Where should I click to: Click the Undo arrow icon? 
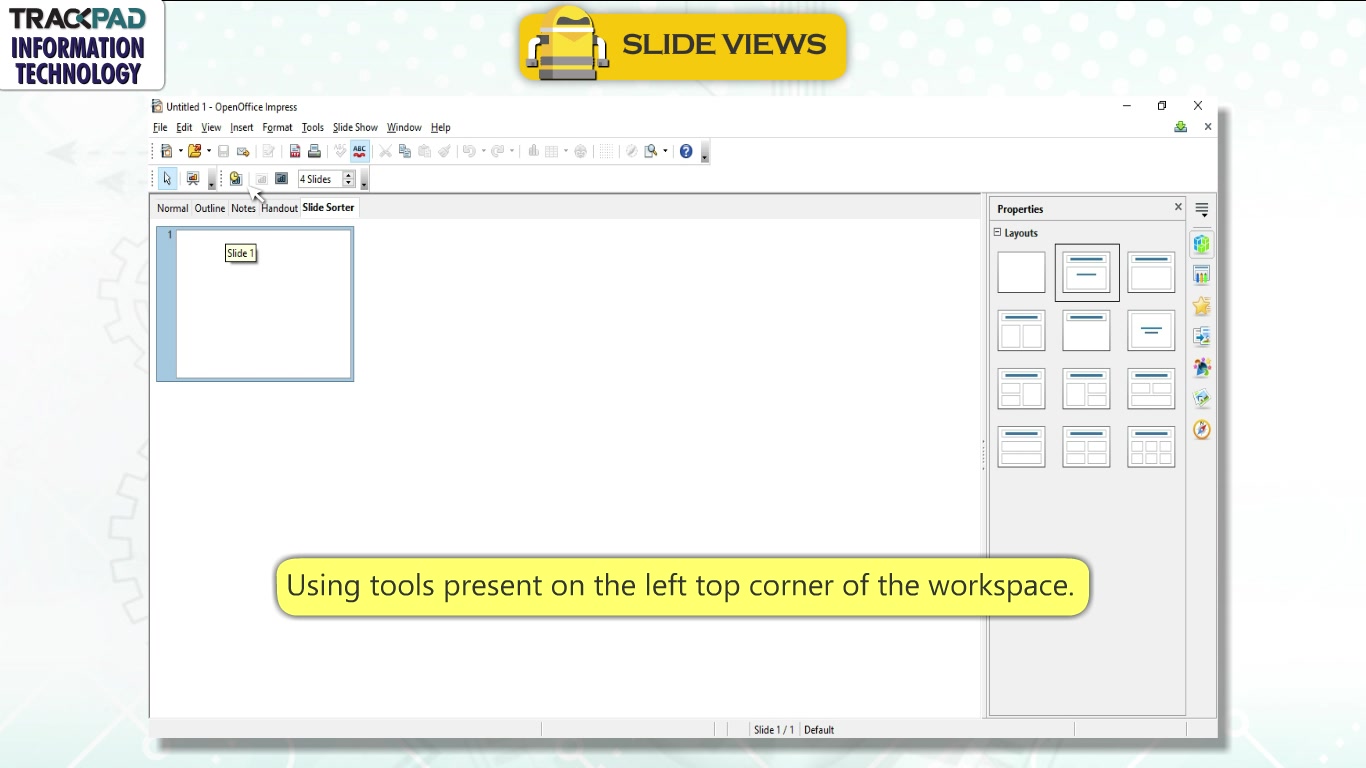[x=469, y=151]
